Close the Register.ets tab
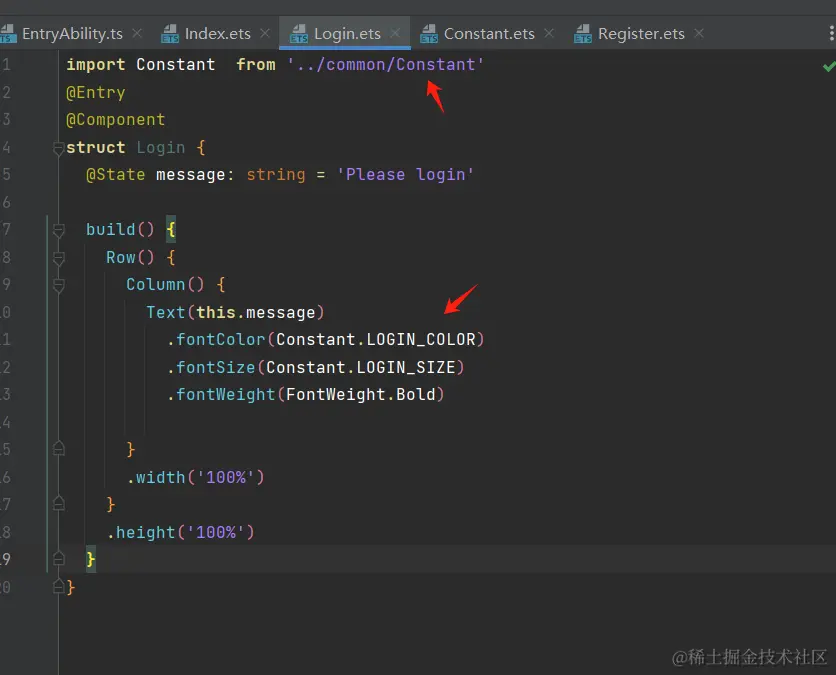The image size is (836, 675). pyautogui.click(x=699, y=34)
